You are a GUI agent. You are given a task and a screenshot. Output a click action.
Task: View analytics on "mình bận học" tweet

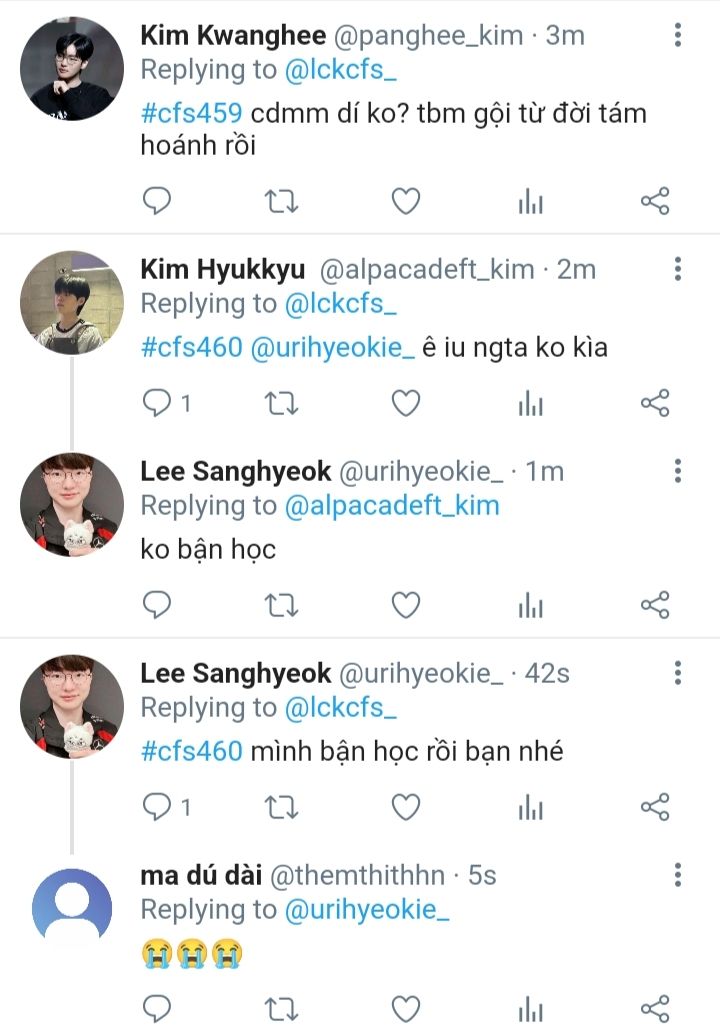pyautogui.click(x=530, y=806)
